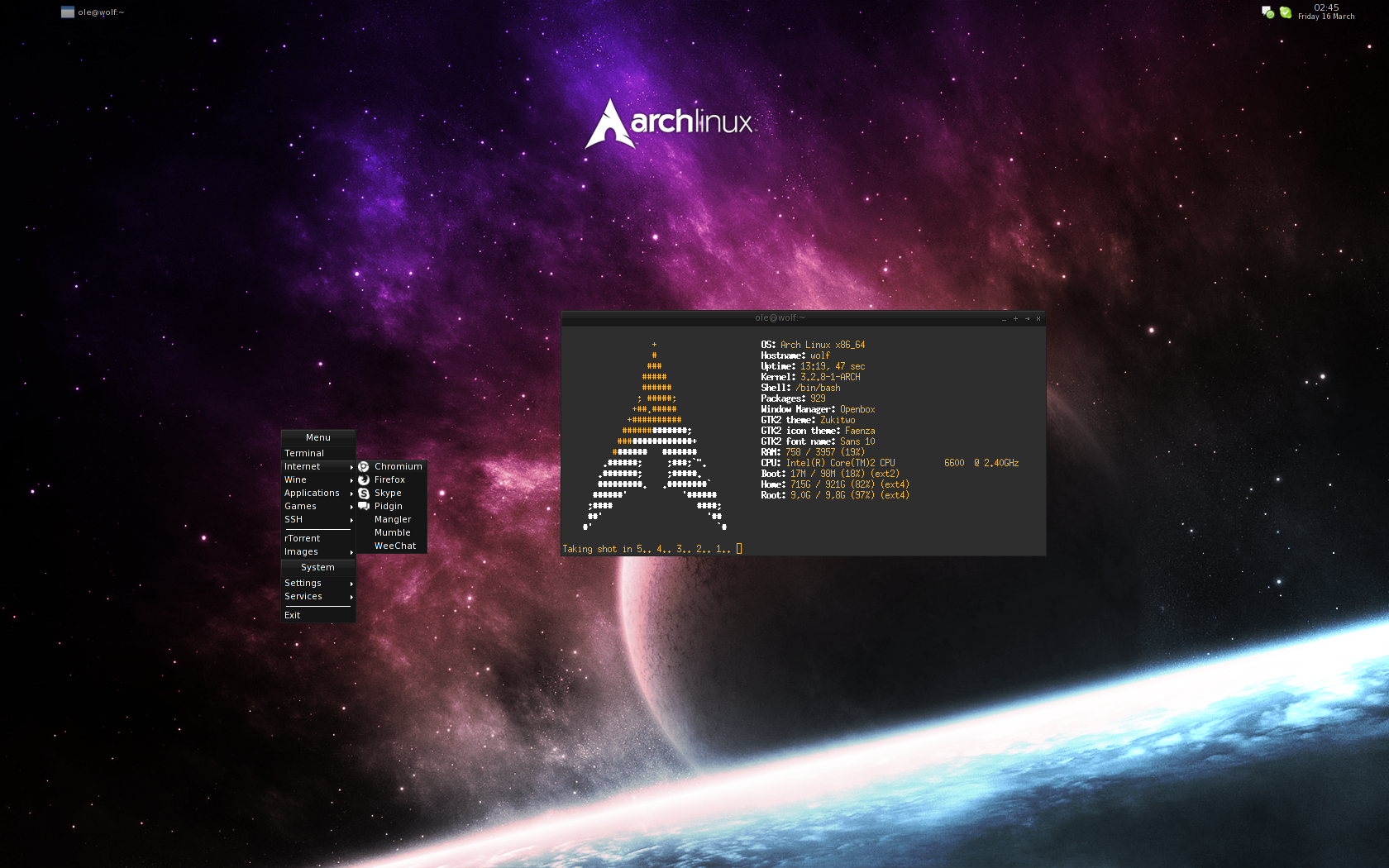Select the Wine menu entry
This screenshot has width=1389, height=868.
(318, 479)
